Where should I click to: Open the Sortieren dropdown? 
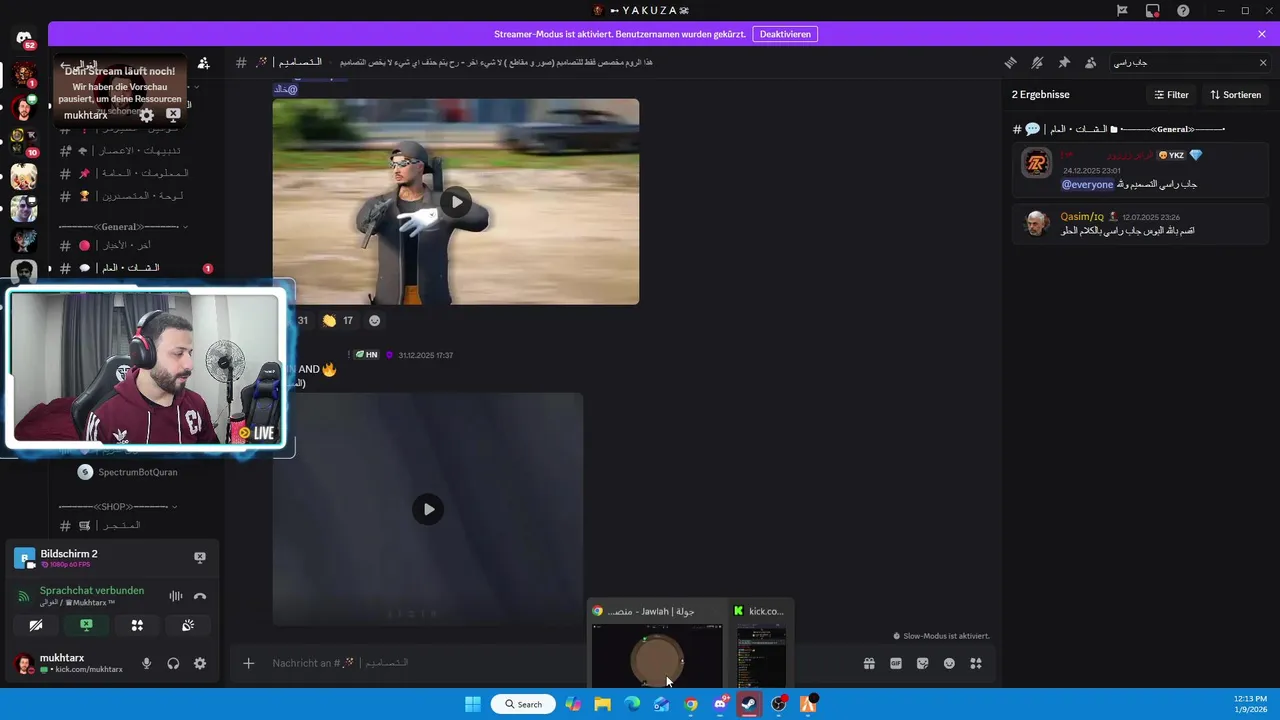[1236, 95]
